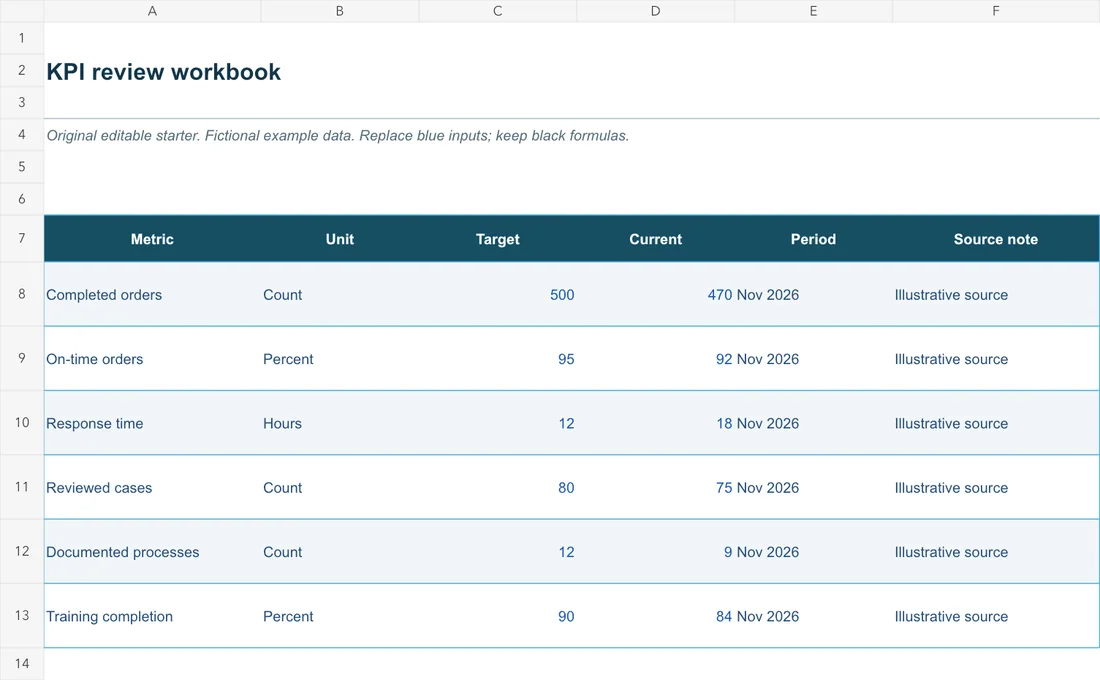Viewport: 1100px width, 680px height.
Task: Click the 'Metric' header cell
Action: tap(152, 239)
